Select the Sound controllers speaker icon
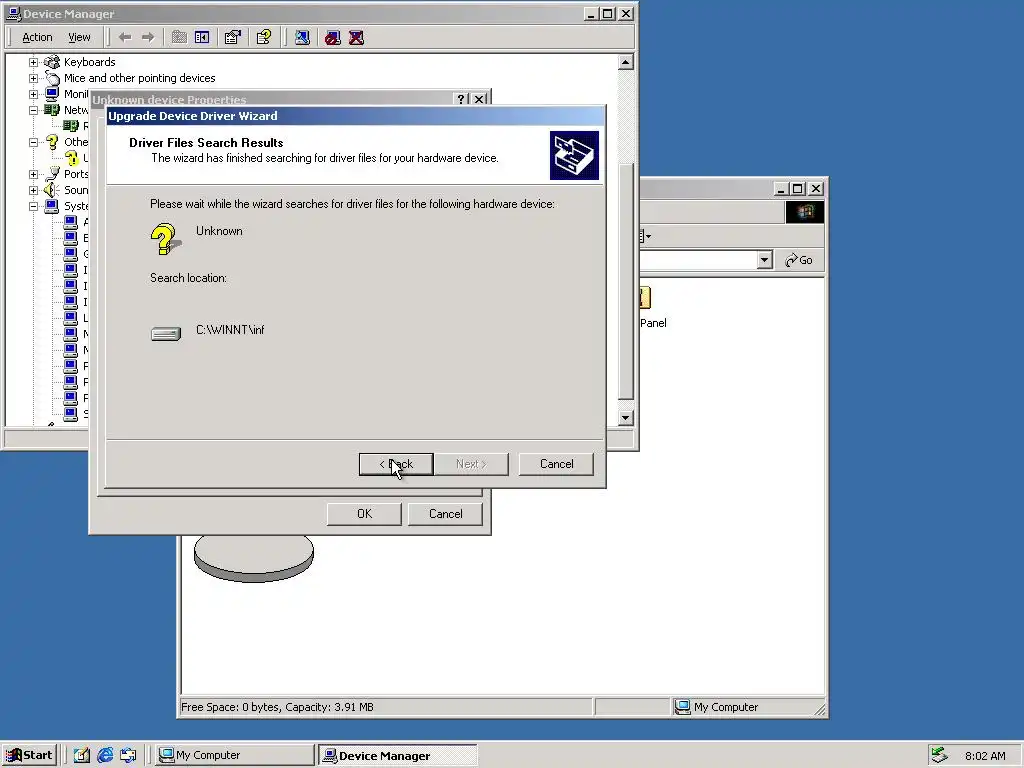 click(x=52, y=190)
